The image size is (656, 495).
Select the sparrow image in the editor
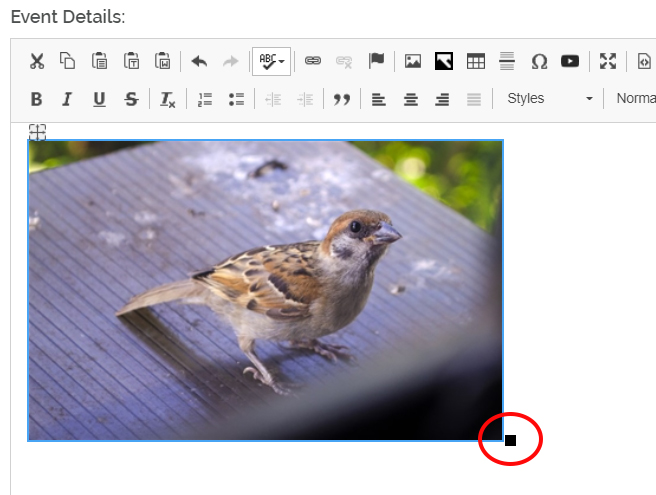click(x=265, y=290)
